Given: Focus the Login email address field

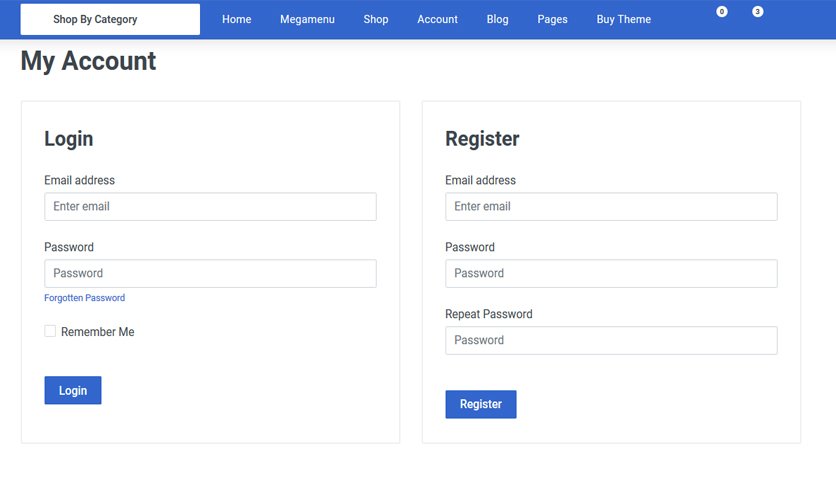Looking at the screenshot, I should coord(211,206).
